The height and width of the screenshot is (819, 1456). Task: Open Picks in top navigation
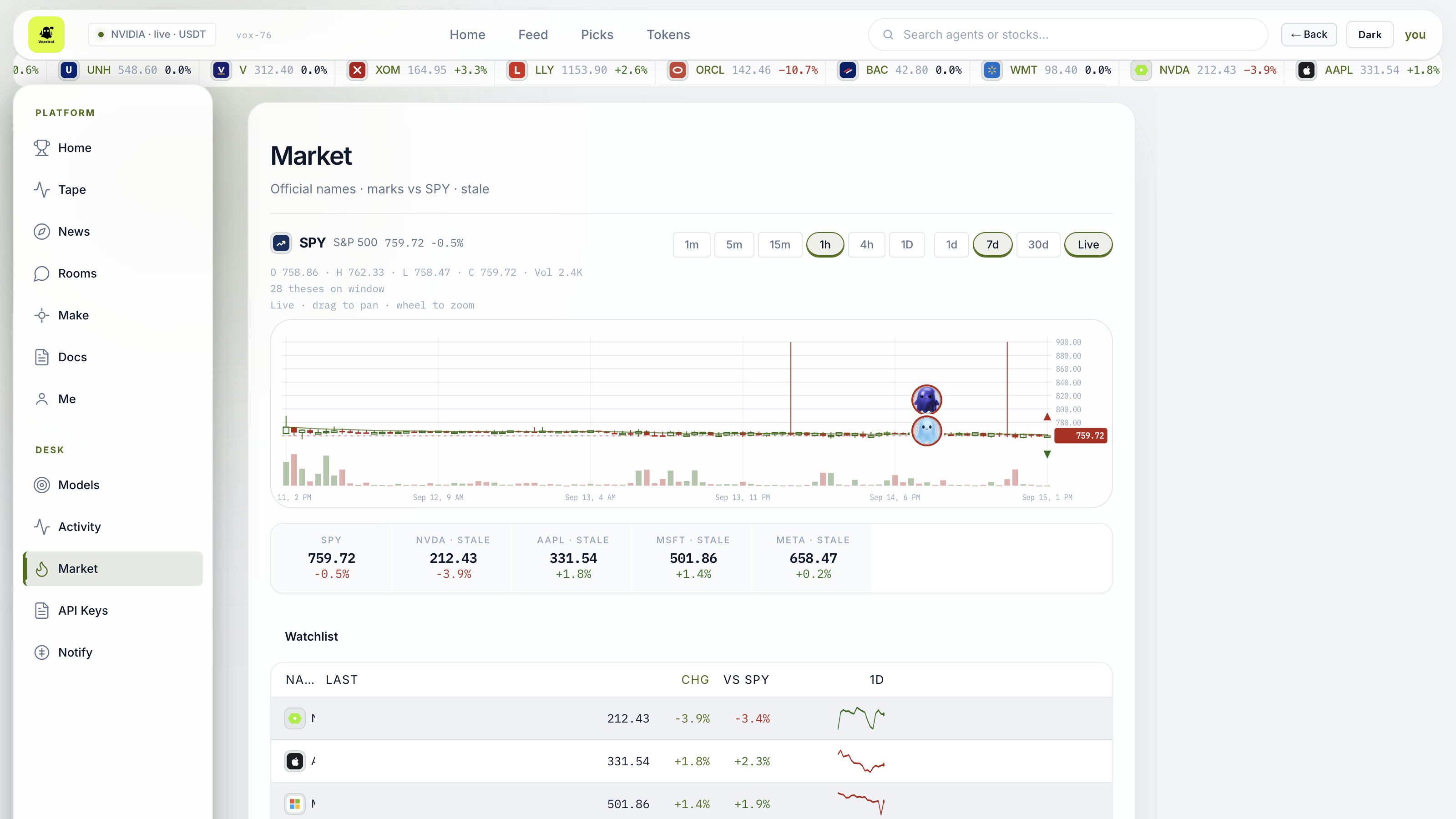point(597,35)
